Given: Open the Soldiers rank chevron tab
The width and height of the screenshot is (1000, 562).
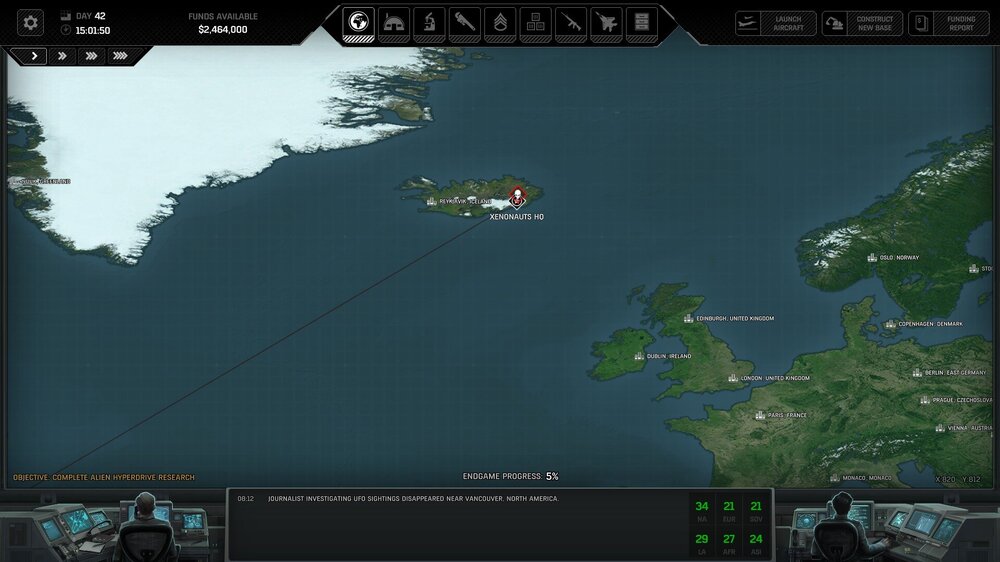Looking at the screenshot, I should click(500, 24).
